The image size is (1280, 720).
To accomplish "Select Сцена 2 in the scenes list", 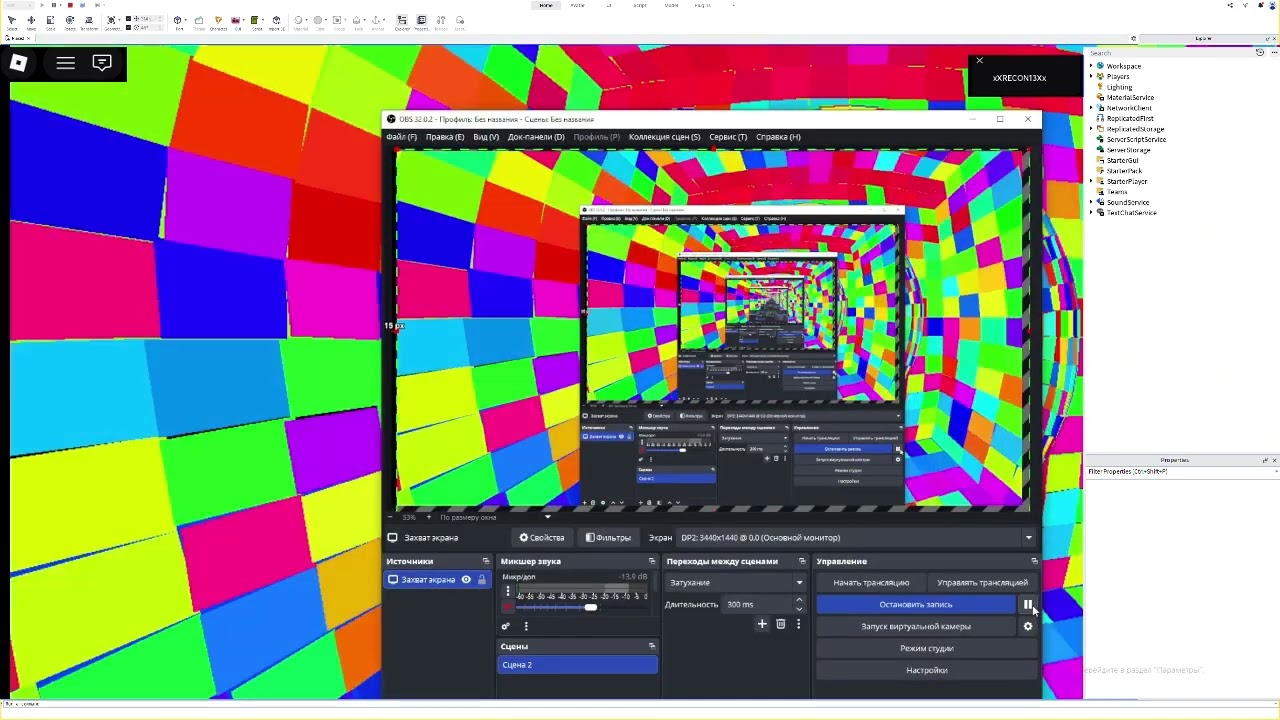I will click(578, 665).
